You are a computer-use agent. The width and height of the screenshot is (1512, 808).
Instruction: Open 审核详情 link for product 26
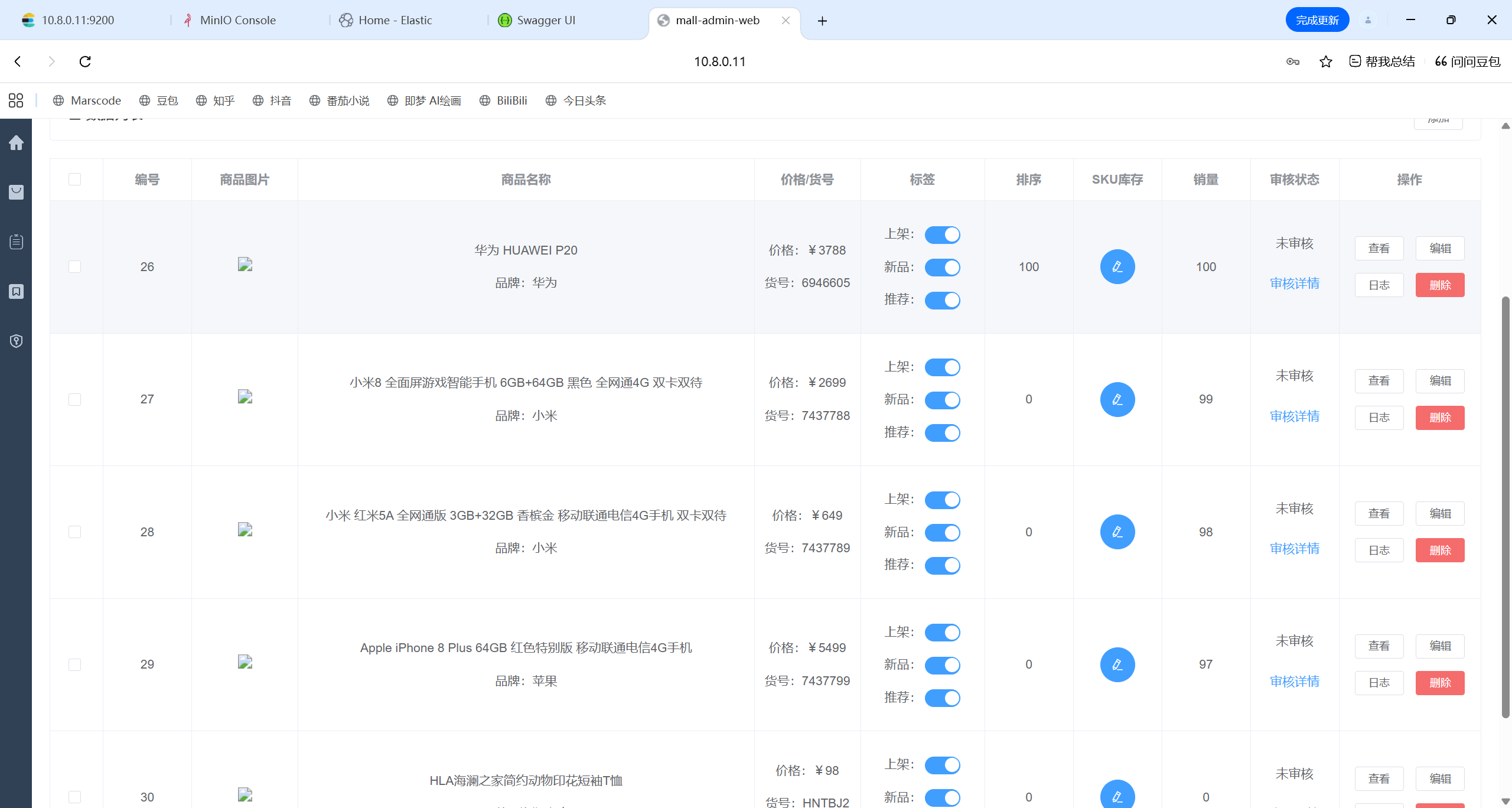point(1295,284)
